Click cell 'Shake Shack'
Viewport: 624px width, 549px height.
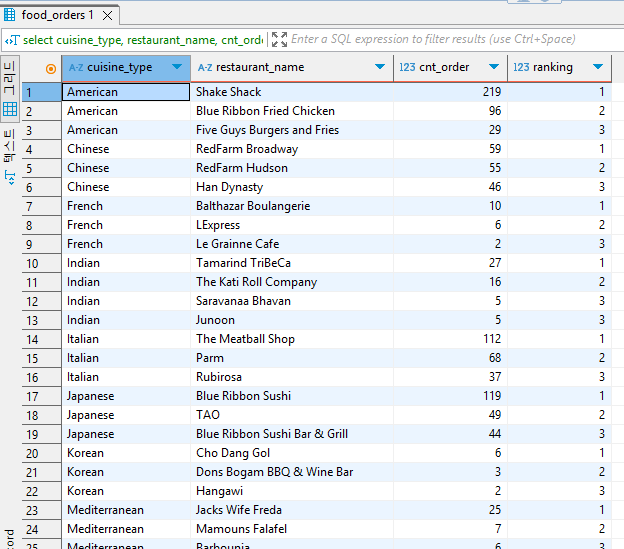(x=292, y=92)
